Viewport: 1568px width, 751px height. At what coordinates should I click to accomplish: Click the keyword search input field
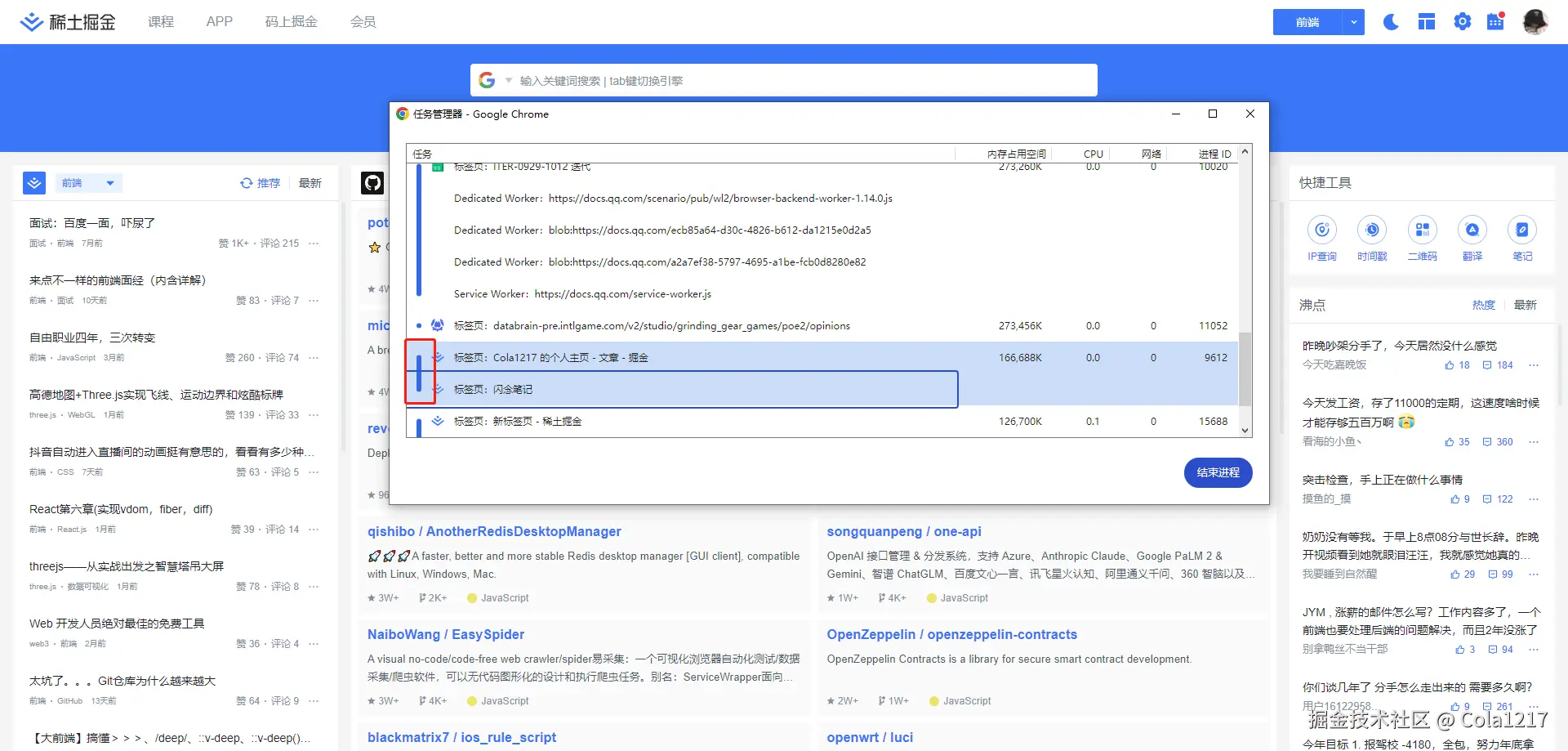(800, 81)
